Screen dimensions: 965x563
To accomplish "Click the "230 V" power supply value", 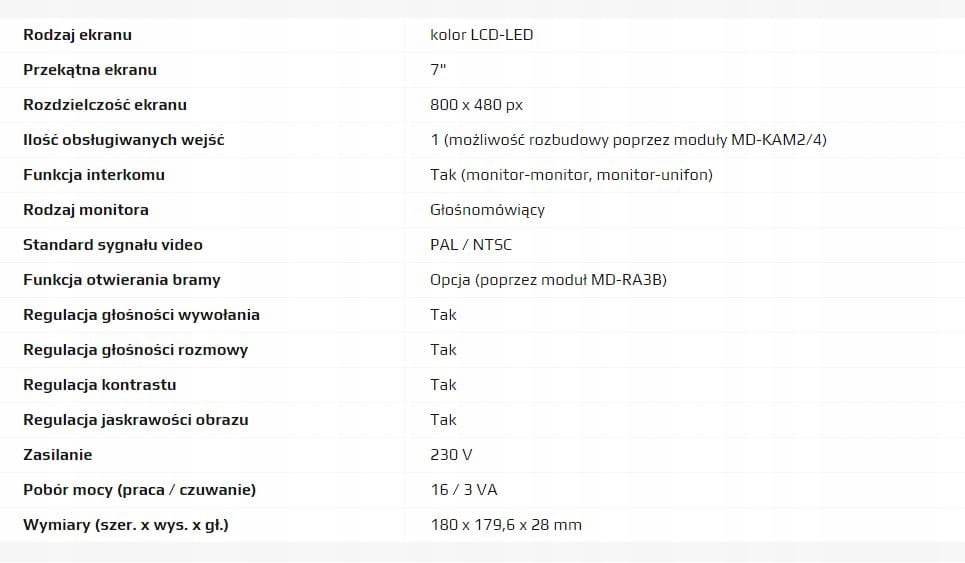I will click(451, 455).
